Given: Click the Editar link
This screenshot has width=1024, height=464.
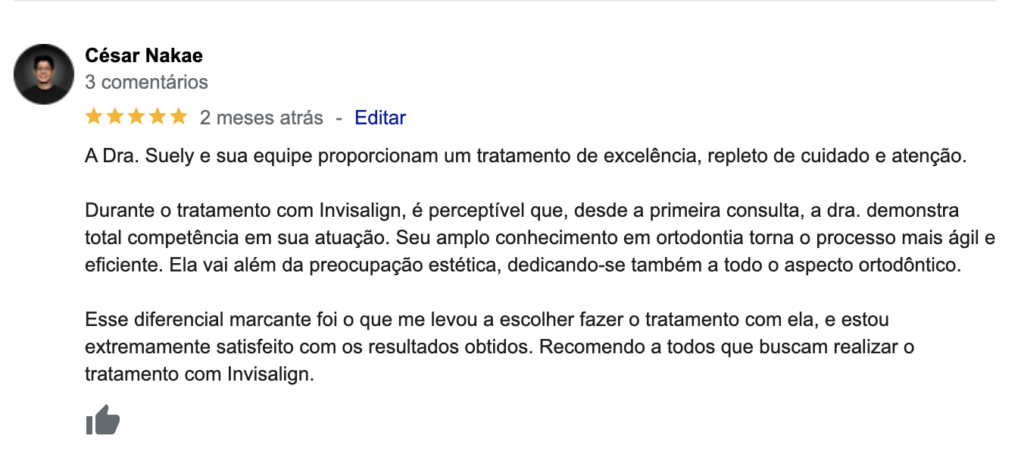Looking at the screenshot, I should (380, 117).
